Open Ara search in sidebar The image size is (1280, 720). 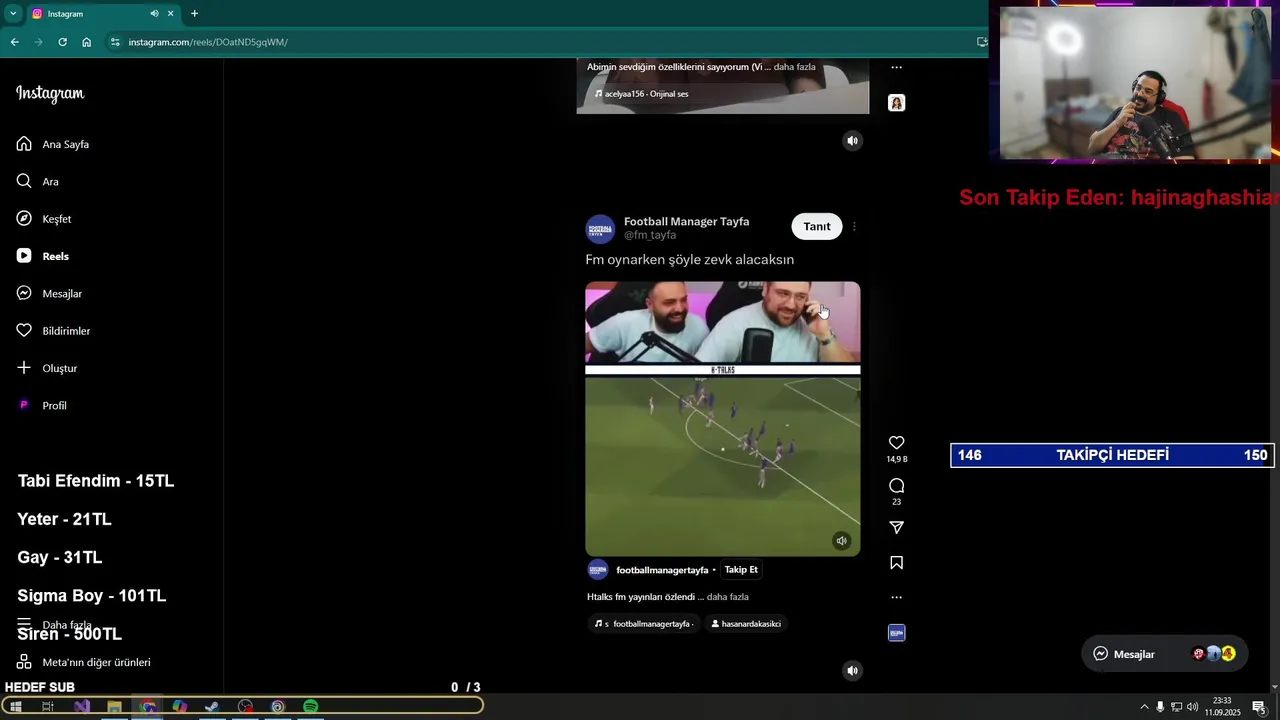(x=38, y=181)
